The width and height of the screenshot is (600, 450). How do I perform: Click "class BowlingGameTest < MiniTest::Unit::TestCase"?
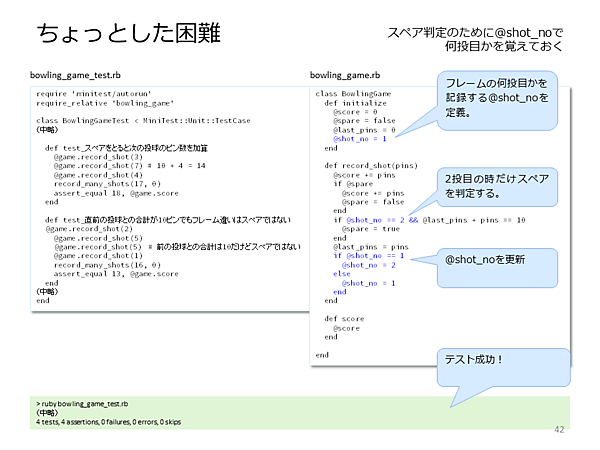(x=143, y=121)
